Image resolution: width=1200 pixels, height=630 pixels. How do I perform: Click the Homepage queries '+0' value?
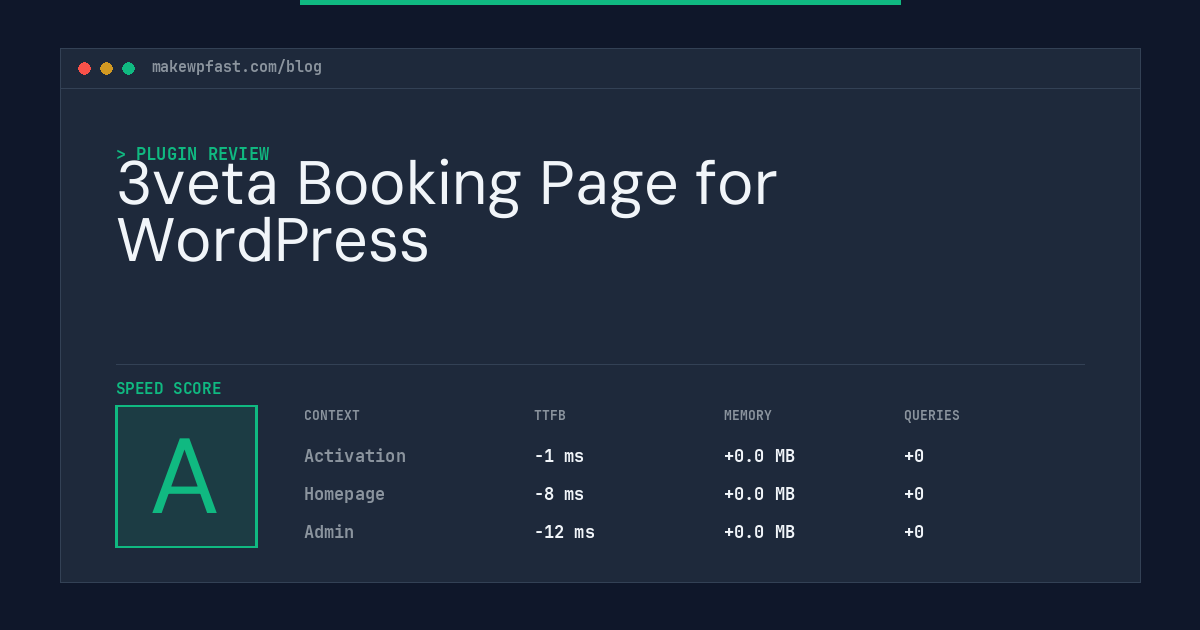(x=914, y=494)
